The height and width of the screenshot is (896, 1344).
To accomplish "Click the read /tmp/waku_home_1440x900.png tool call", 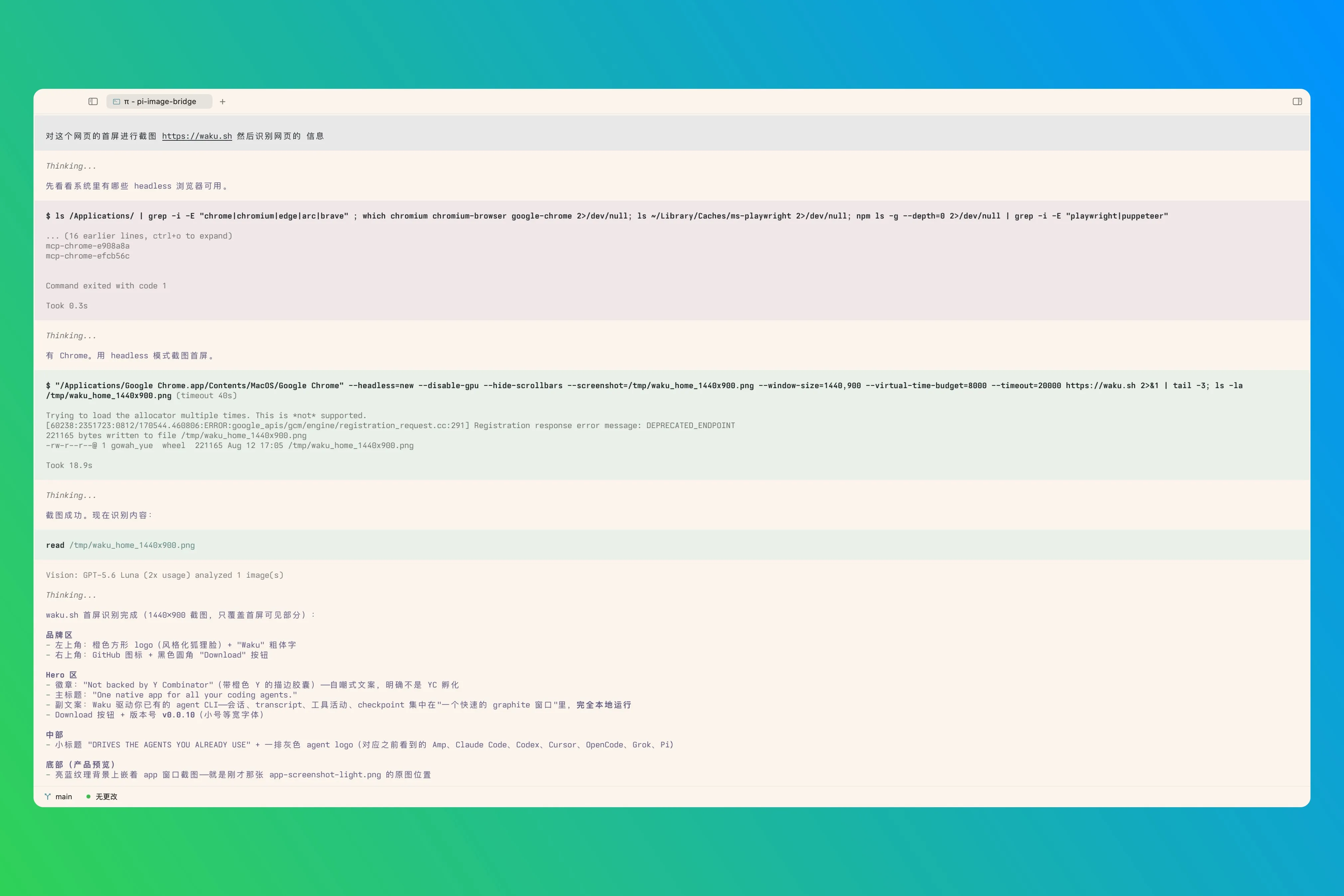I will tap(121, 545).
